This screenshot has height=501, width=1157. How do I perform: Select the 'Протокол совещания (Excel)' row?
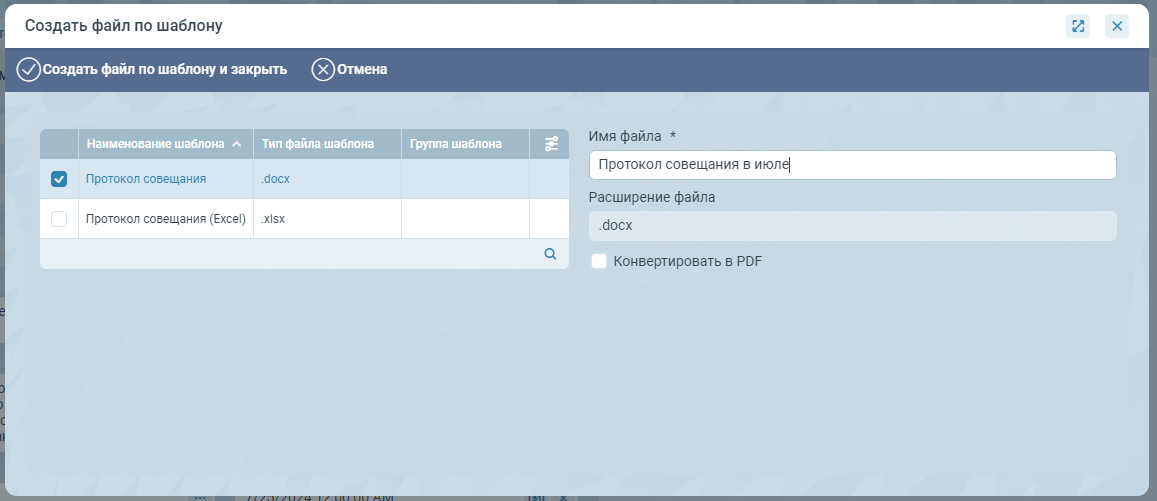tap(166, 219)
